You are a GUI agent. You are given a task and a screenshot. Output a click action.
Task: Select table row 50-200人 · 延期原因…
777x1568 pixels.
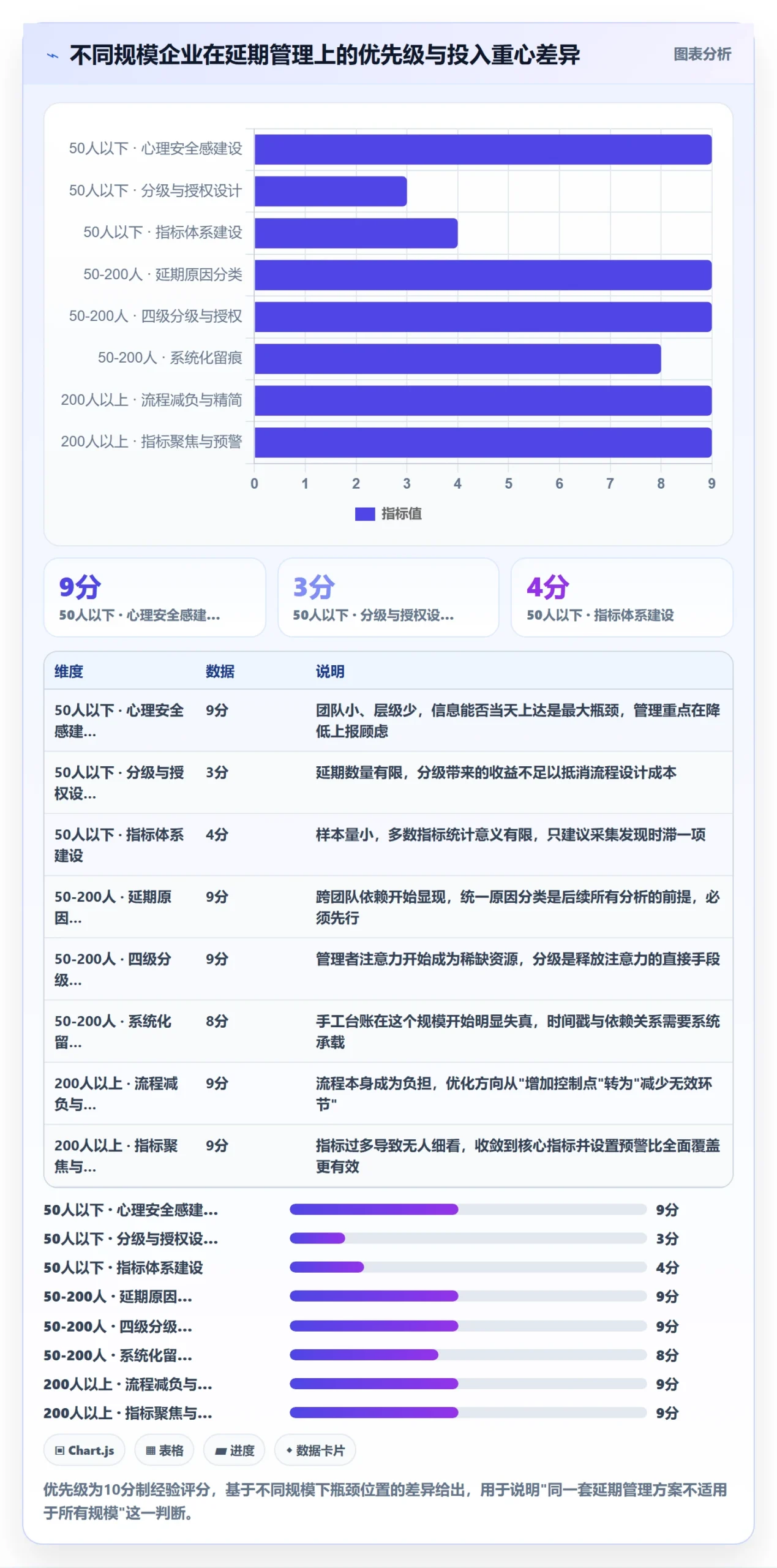pos(388,907)
